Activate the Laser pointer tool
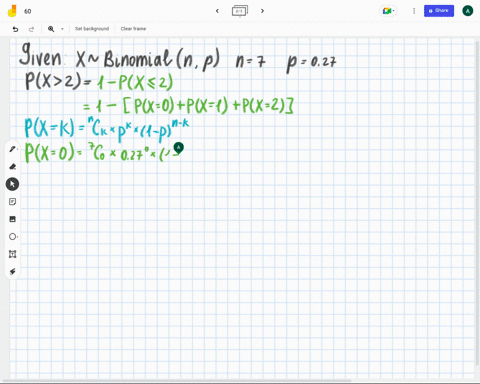This screenshot has width=480, height=384. point(12,272)
